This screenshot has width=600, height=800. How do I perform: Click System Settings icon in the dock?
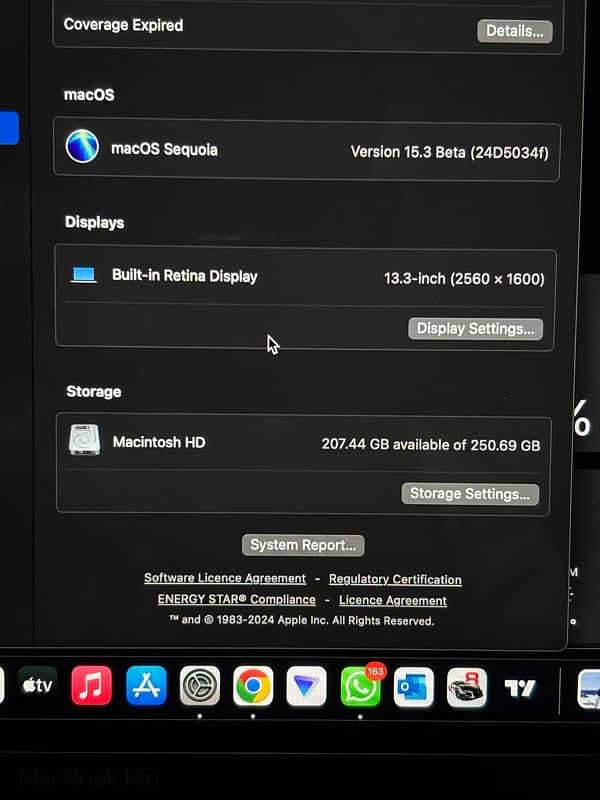pos(200,686)
